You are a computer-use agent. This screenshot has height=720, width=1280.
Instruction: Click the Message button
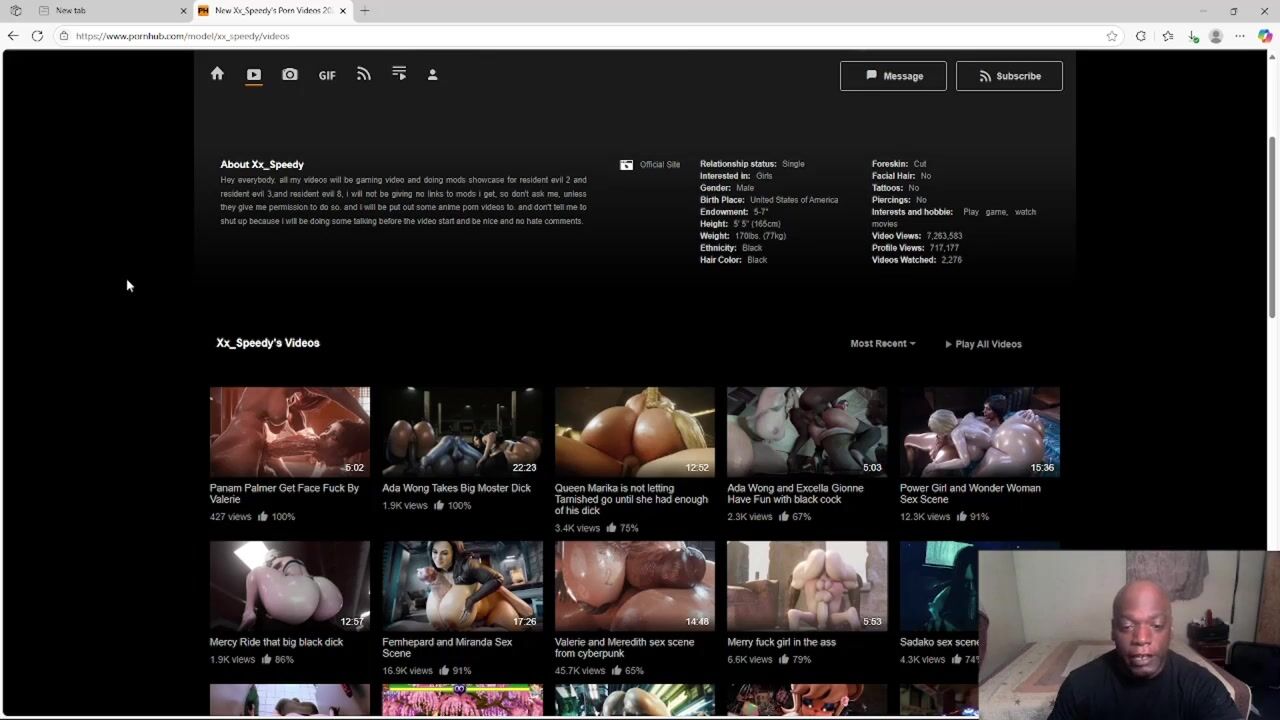click(893, 76)
